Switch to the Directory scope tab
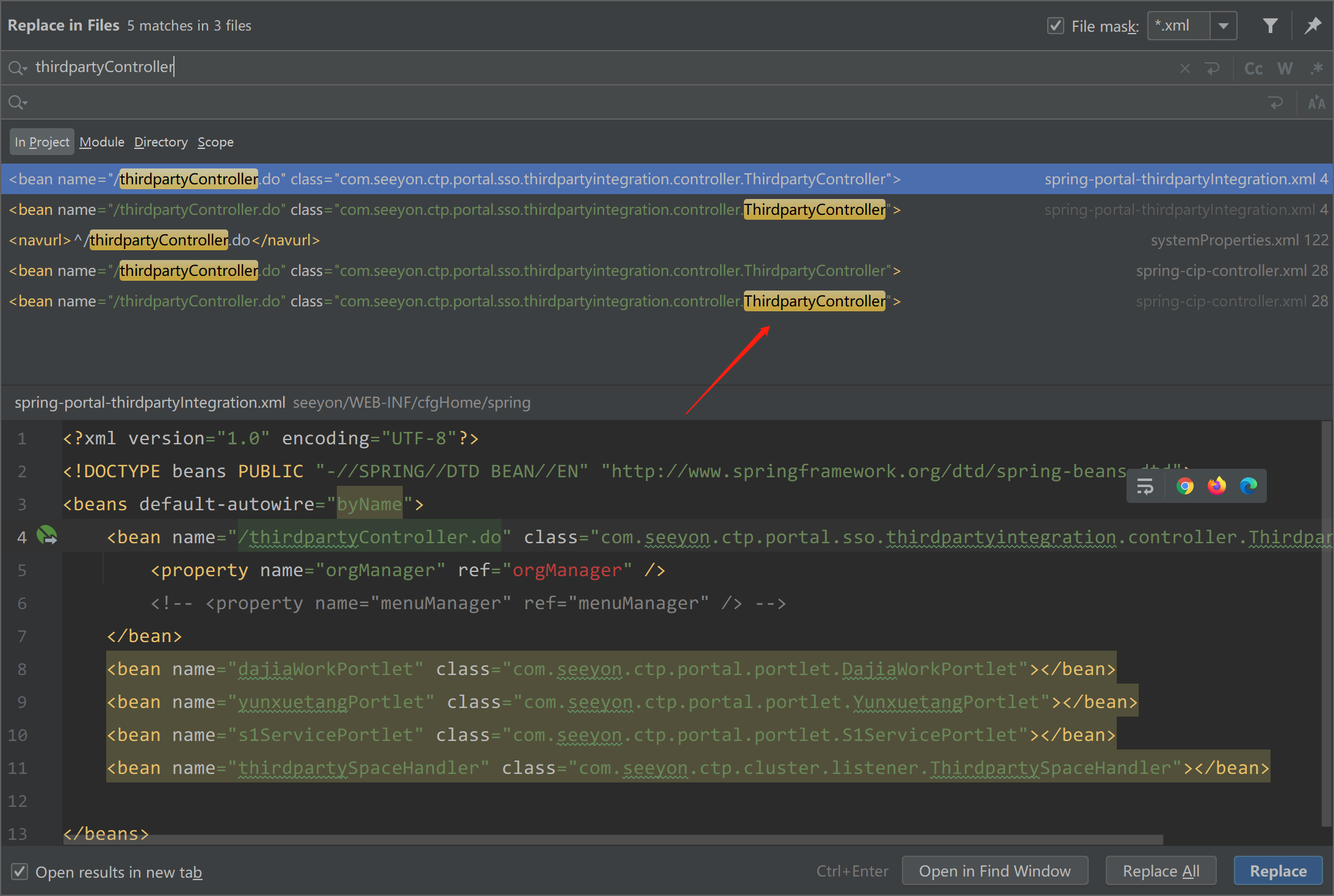The width and height of the screenshot is (1334, 896). 160,142
